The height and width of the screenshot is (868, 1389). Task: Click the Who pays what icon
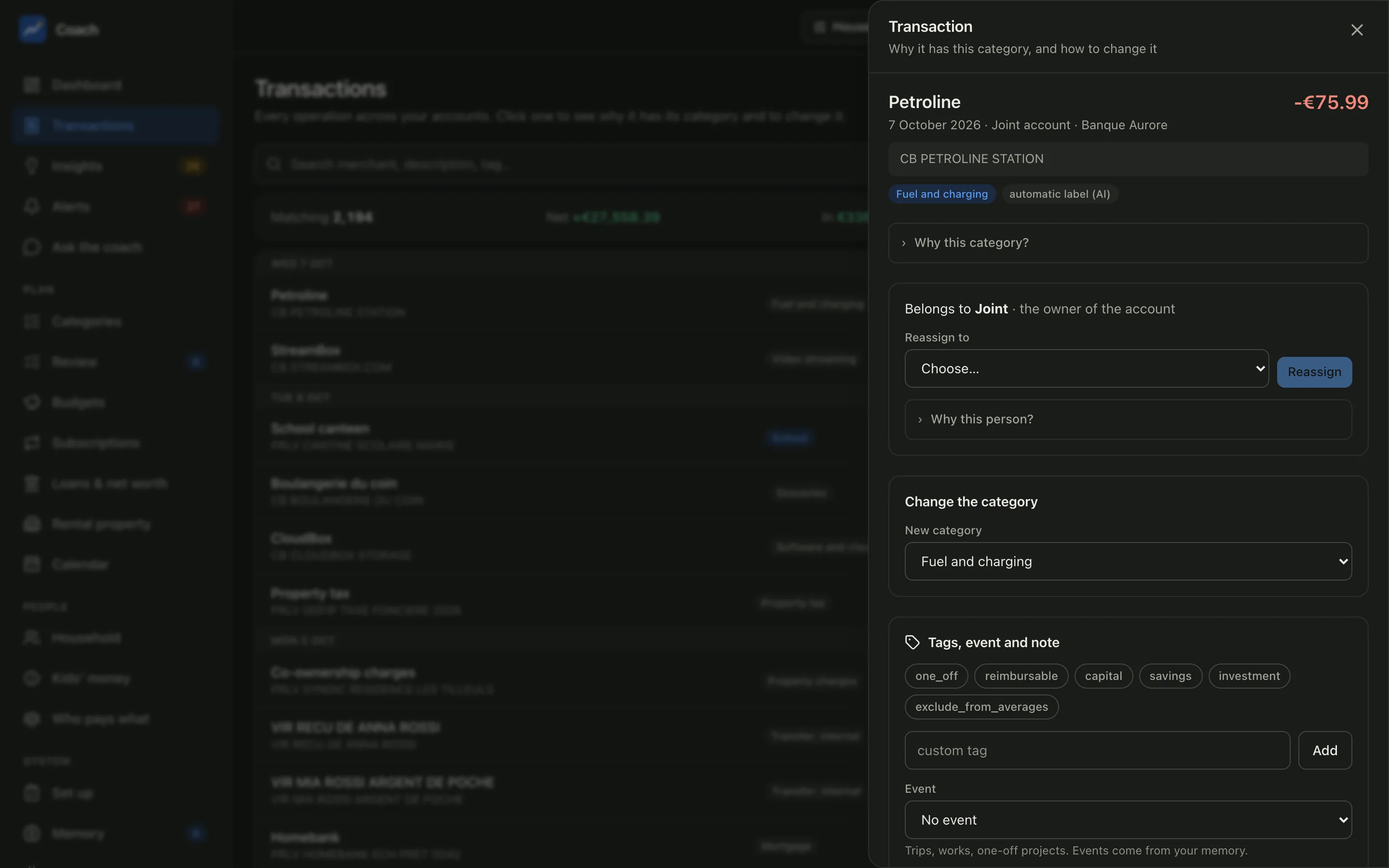(32, 719)
